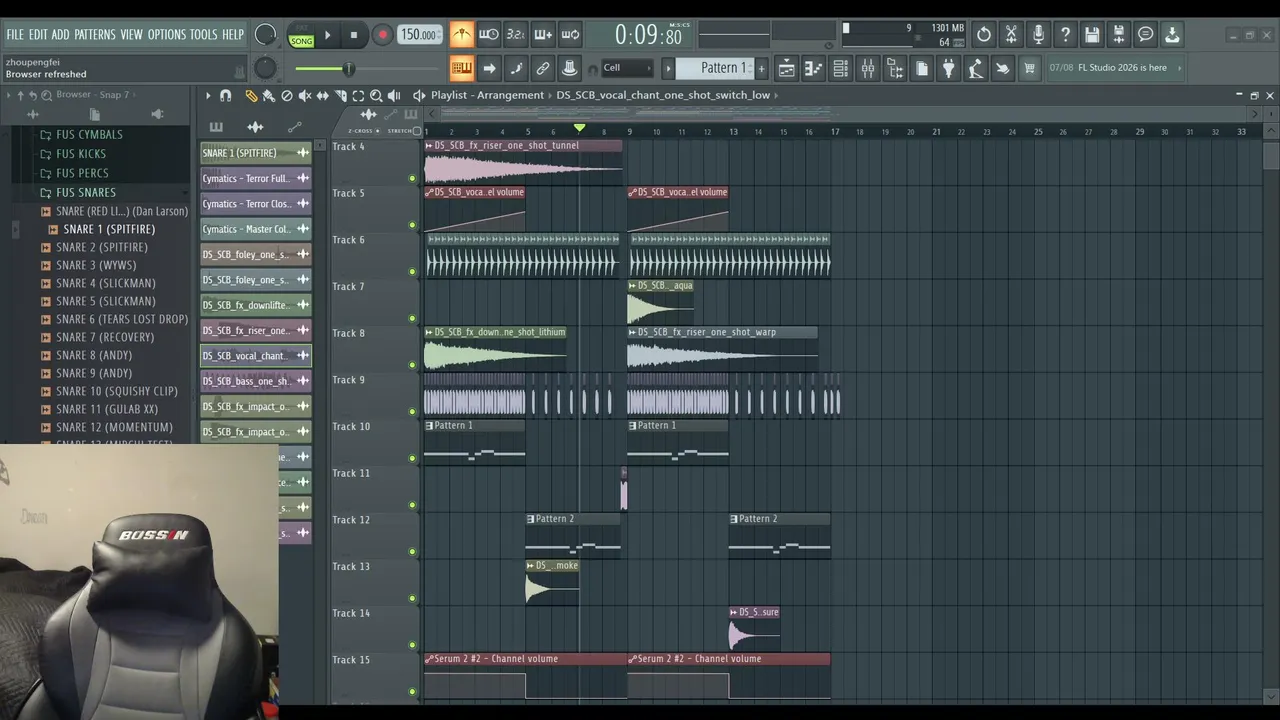Screen dimensions: 1280x720
Task: Open the audio editor (scissors) icon
Action: coord(1011,34)
